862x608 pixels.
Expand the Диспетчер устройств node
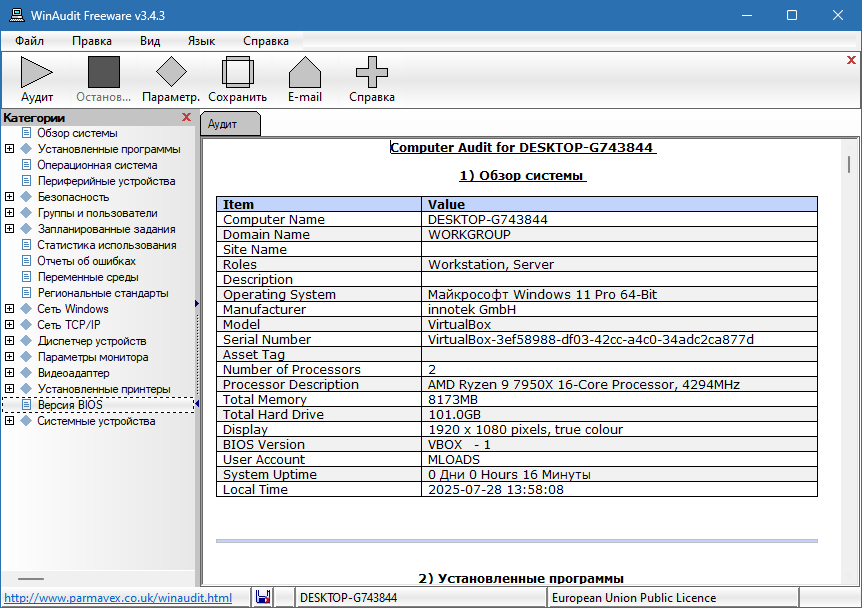[9, 340]
